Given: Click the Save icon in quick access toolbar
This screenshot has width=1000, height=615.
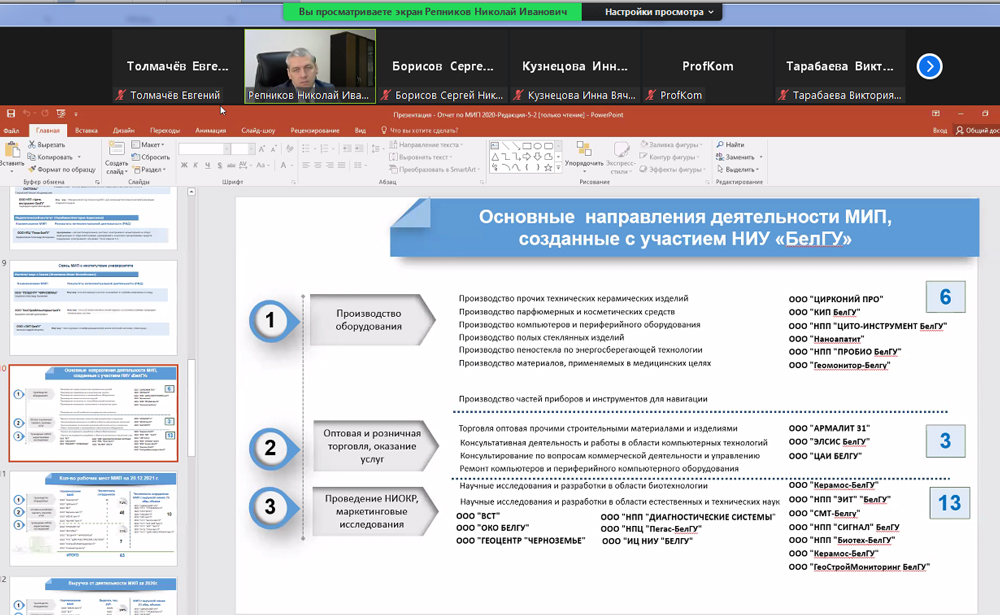Looking at the screenshot, I should tap(10, 114).
